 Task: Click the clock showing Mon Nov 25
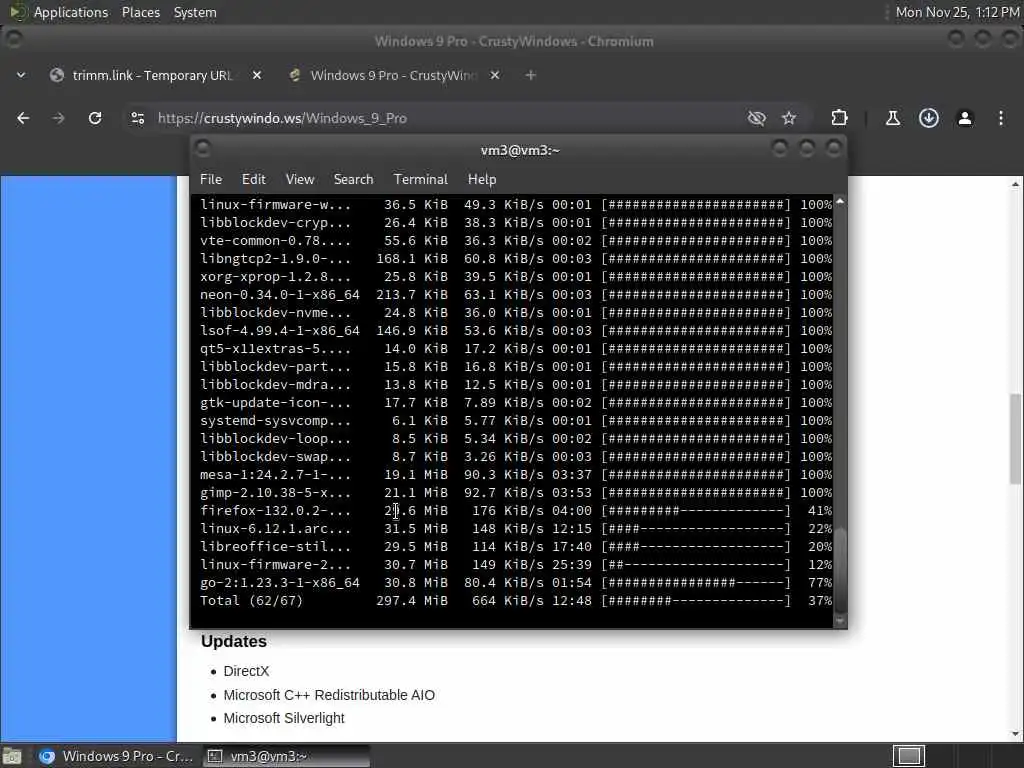tap(957, 12)
